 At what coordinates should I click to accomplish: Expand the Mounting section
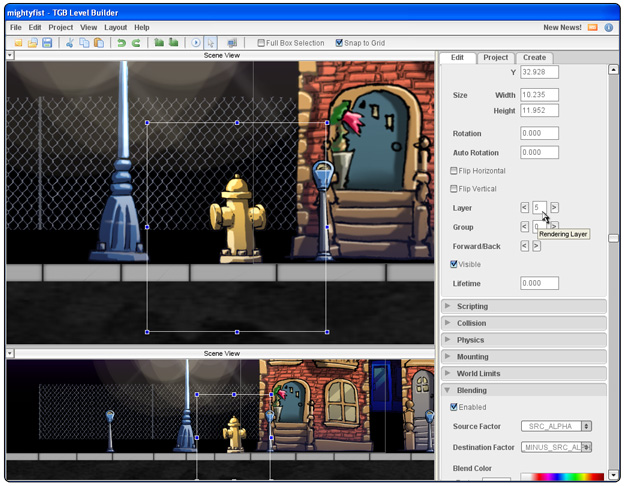tap(524, 356)
